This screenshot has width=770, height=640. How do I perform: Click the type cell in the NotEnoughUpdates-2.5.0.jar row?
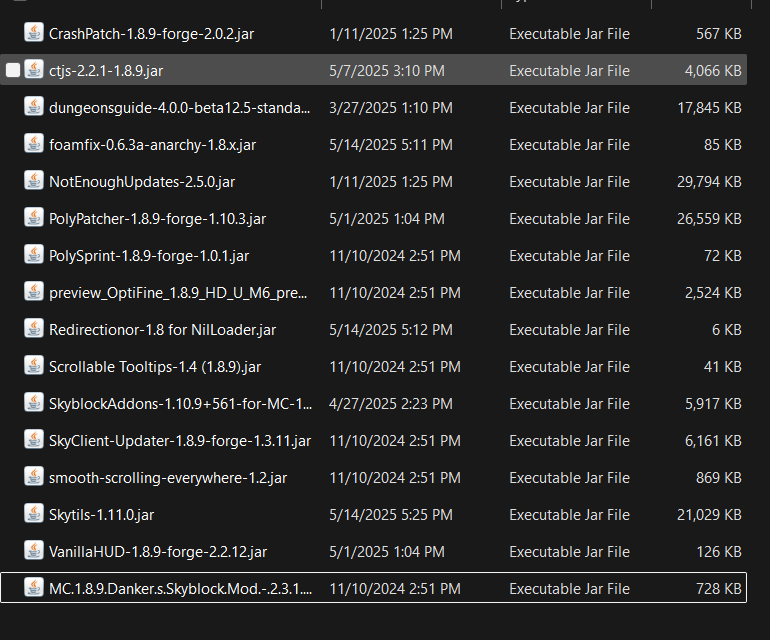[569, 182]
